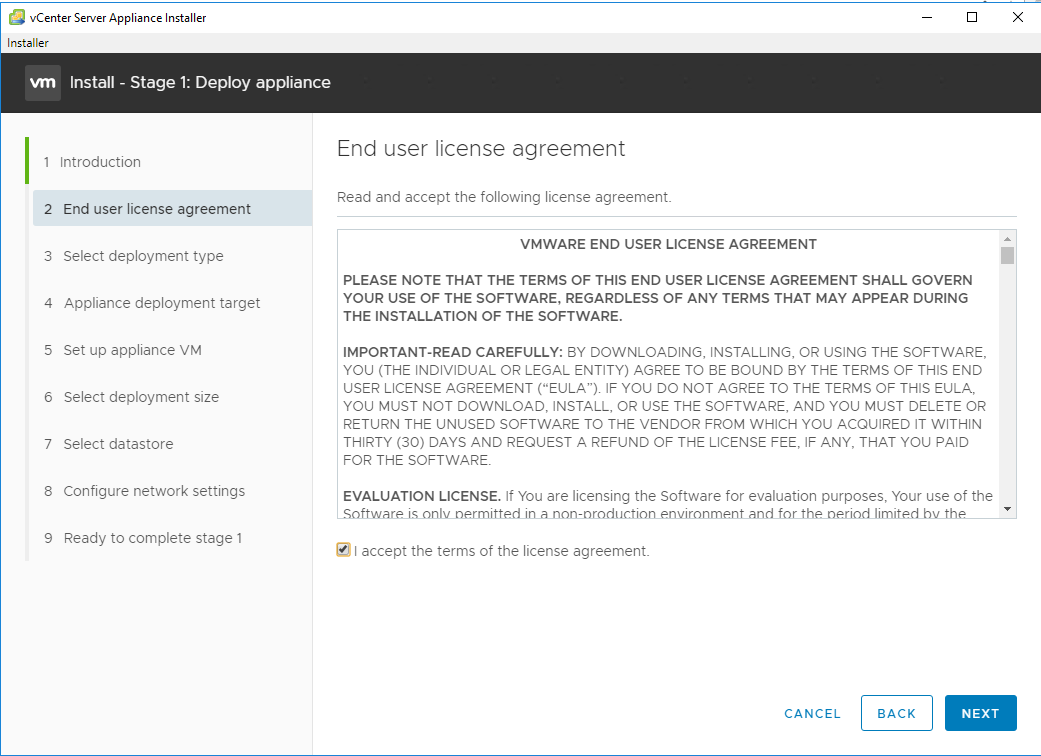Go to the Introduction step

point(100,162)
